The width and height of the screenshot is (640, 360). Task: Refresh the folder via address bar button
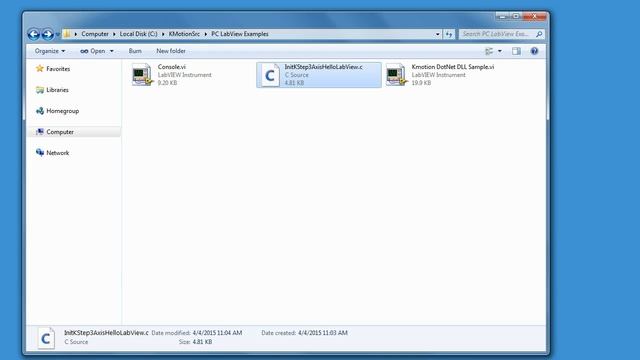(x=449, y=34)
